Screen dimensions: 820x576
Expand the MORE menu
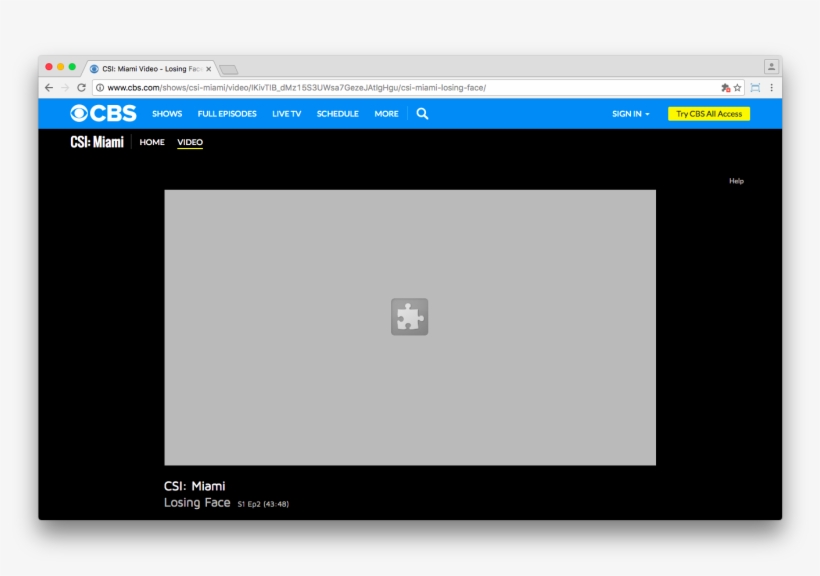386,114
